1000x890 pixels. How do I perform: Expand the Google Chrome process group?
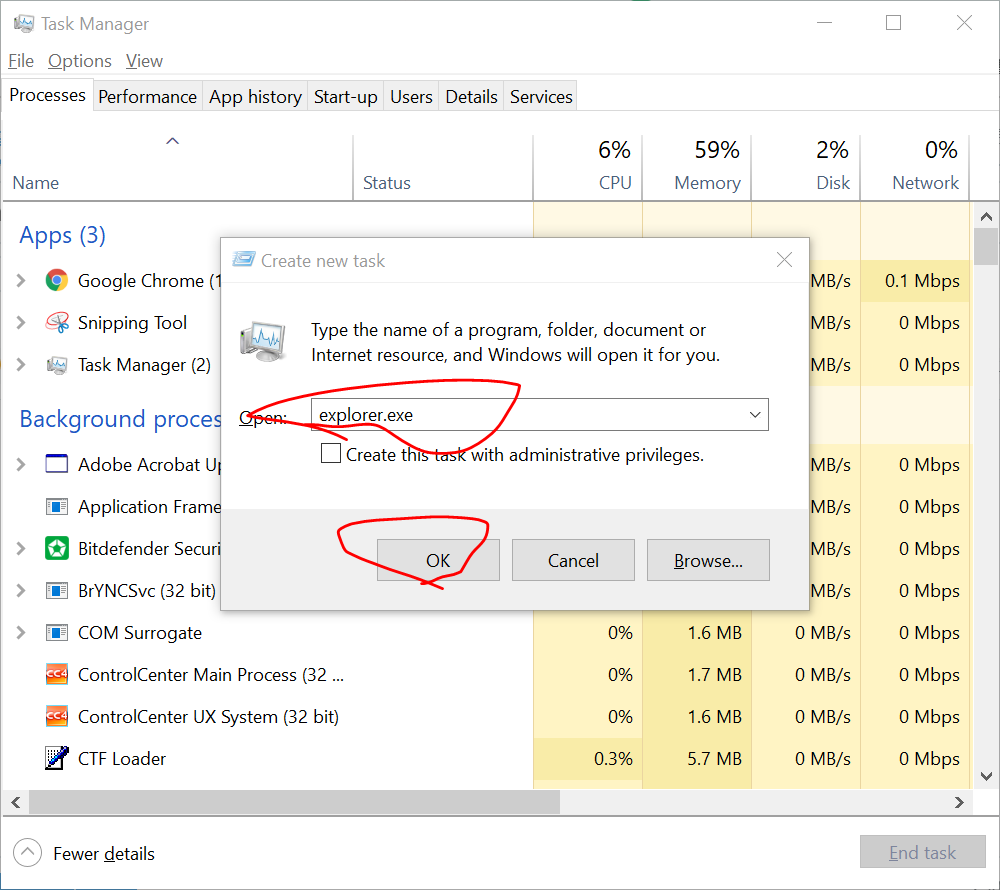[21, 281]
